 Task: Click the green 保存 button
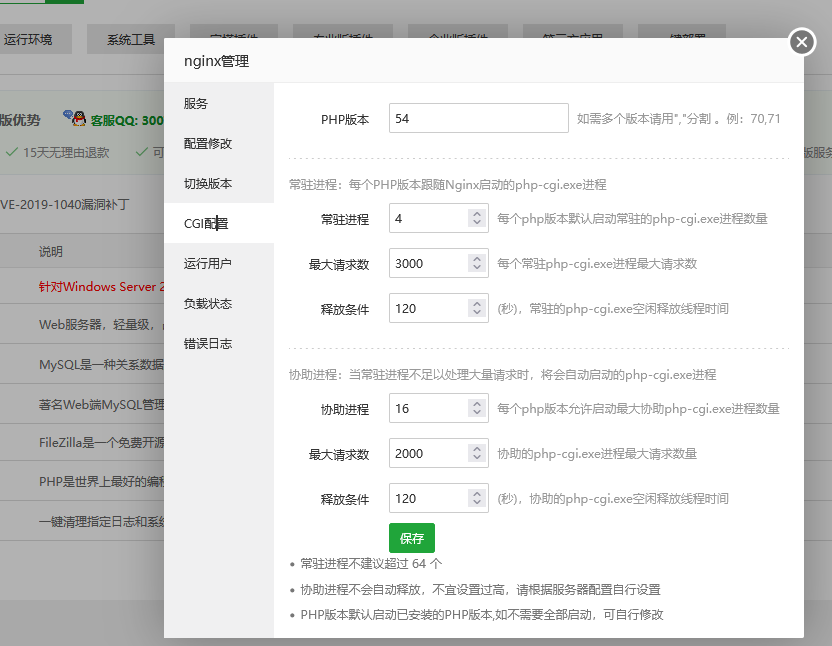[x=412, y=538]
